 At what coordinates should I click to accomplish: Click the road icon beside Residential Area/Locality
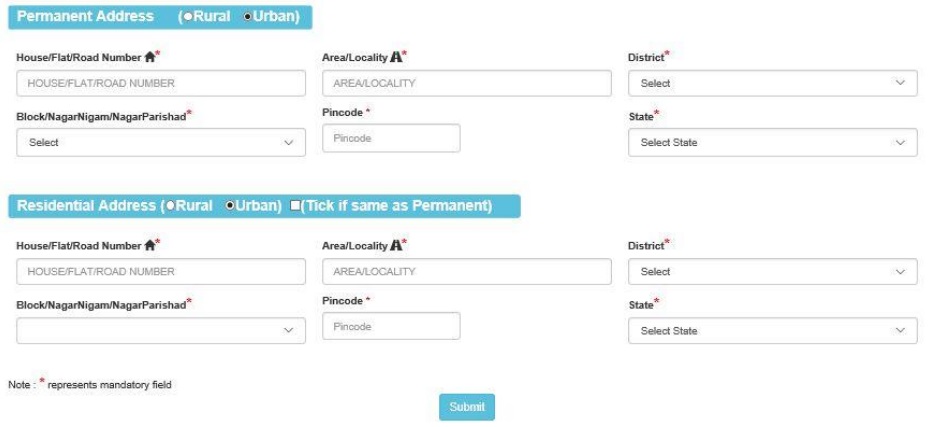(396, 245)
